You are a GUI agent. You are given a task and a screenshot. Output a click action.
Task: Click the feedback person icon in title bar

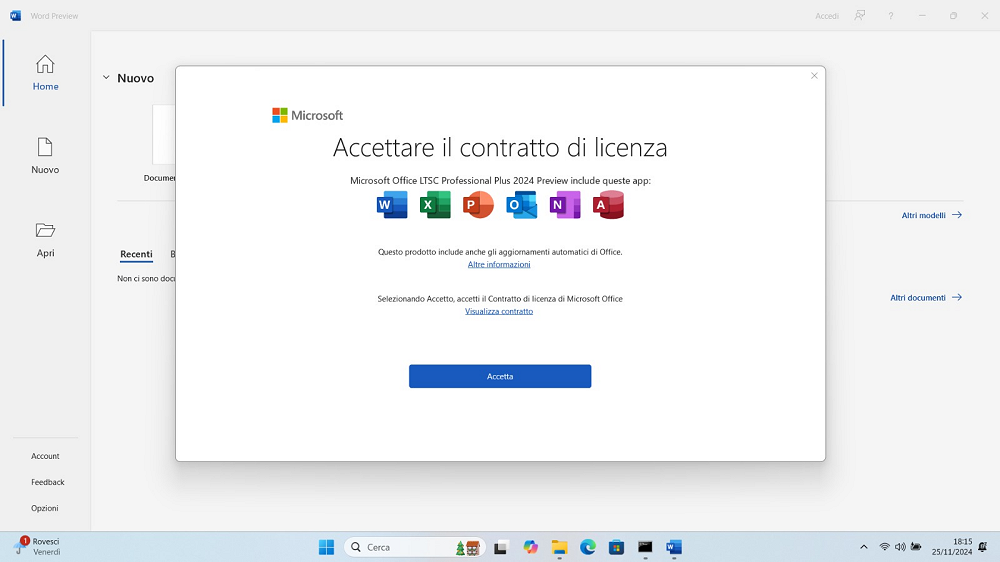pyautogui.click(x=860, y=16)
